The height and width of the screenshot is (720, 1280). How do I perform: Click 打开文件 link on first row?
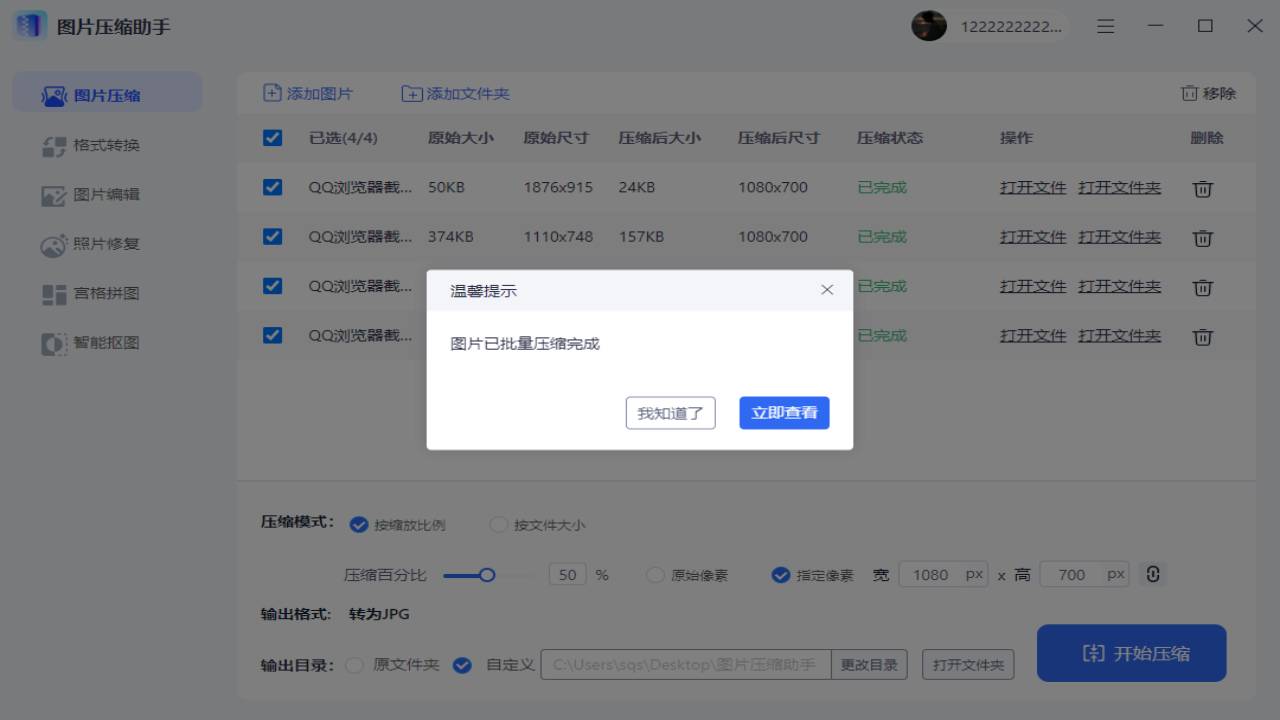pos(1032,187)
